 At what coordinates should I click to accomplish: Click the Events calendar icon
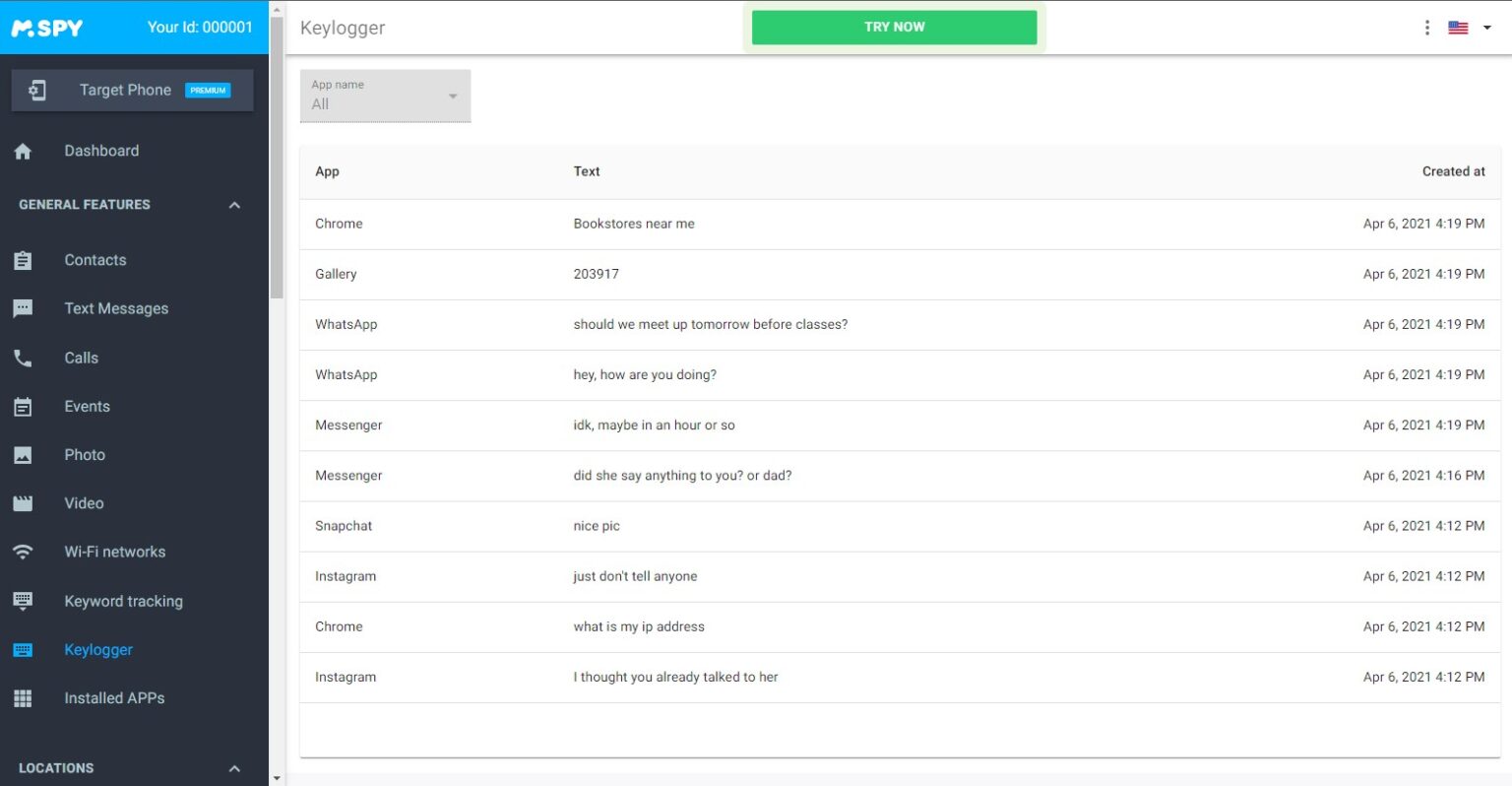coord(23,406)
